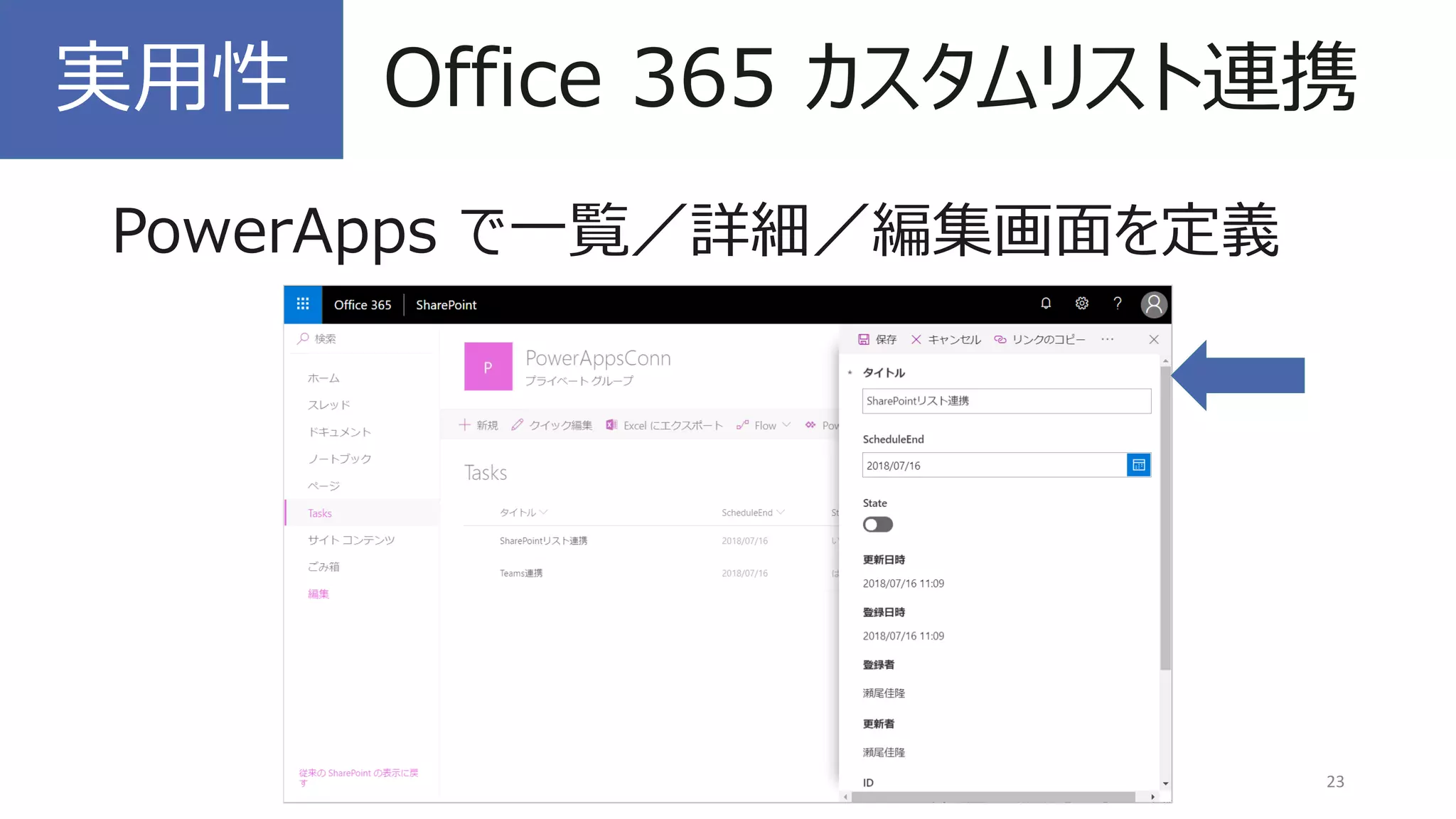Click the PowerApps icon in the command bar
Image resolution: width=1456 pixels, height=819 pixels.
coord(810,425)
